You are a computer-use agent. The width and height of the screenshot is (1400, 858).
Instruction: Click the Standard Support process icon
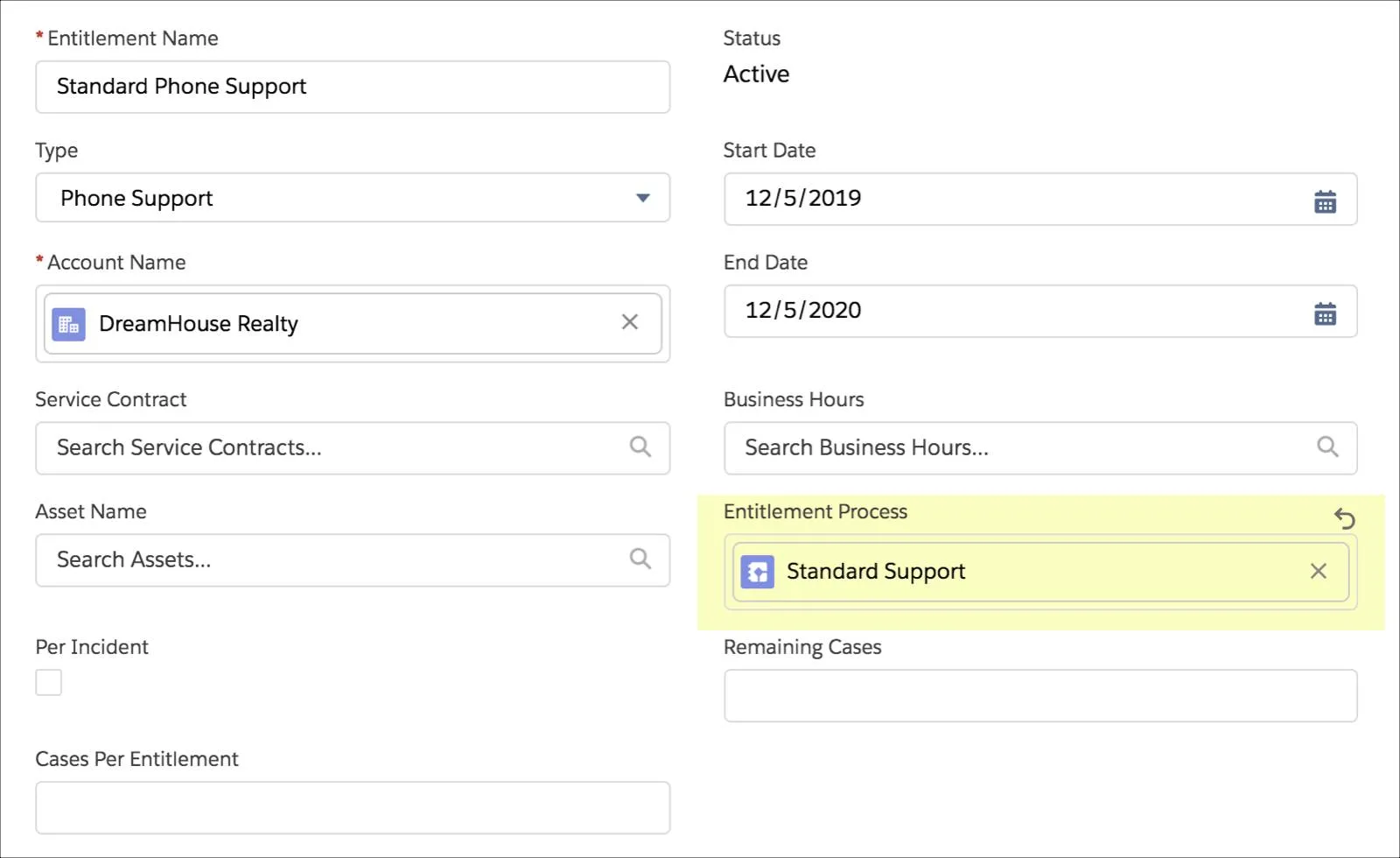pos(757,572)
